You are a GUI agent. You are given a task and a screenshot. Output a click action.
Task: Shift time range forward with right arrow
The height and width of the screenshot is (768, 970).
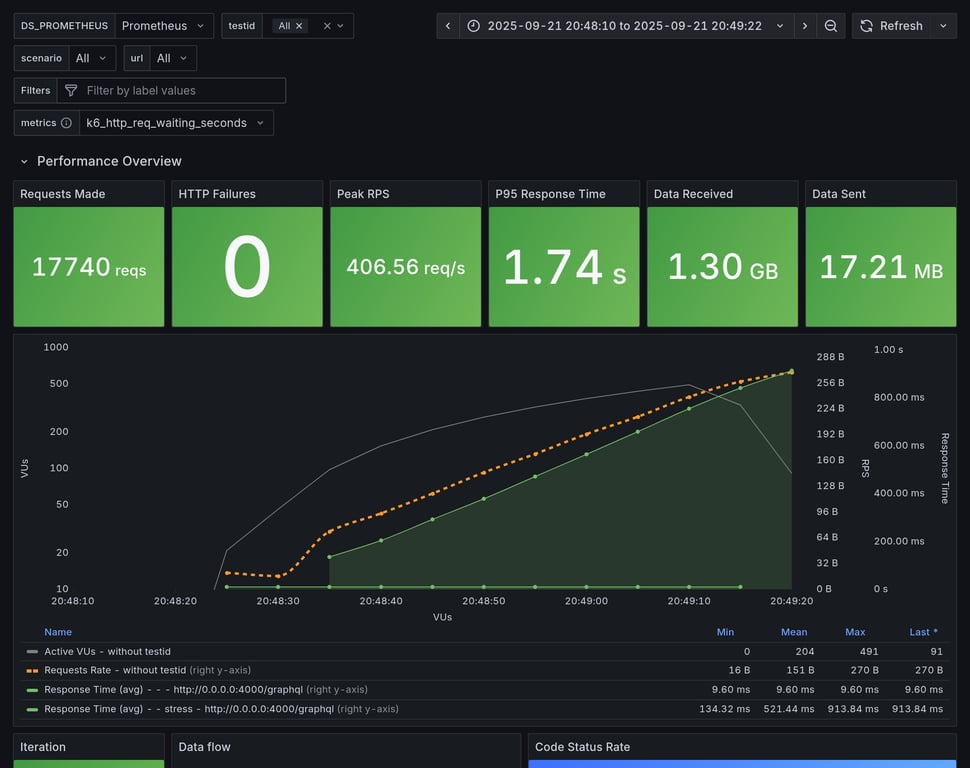pos(805,26)
